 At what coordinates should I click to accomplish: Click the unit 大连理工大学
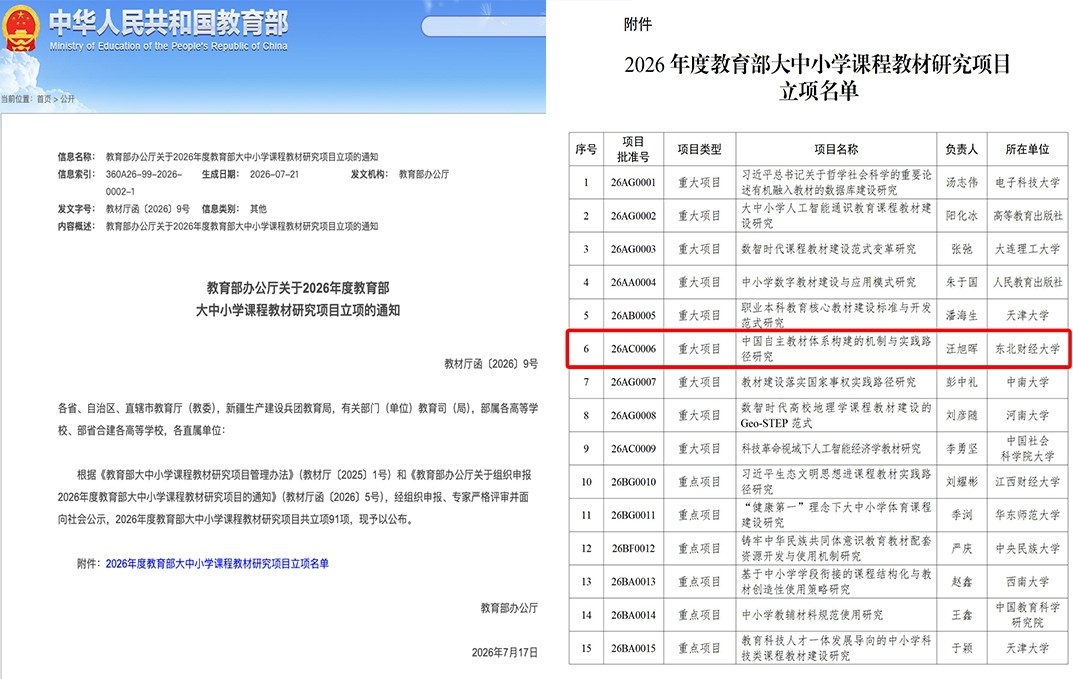click(x=1027, y=249)
